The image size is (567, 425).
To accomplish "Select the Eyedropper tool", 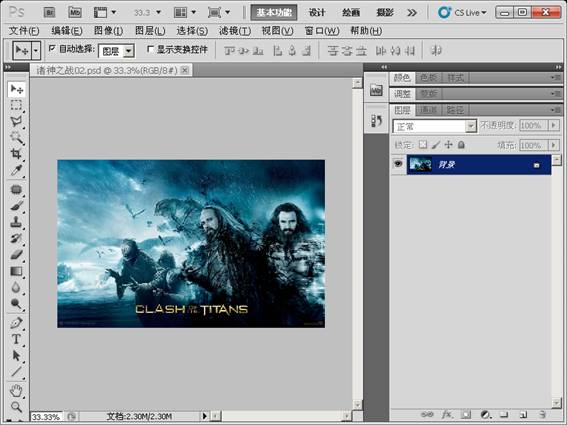I will point(16,170).
